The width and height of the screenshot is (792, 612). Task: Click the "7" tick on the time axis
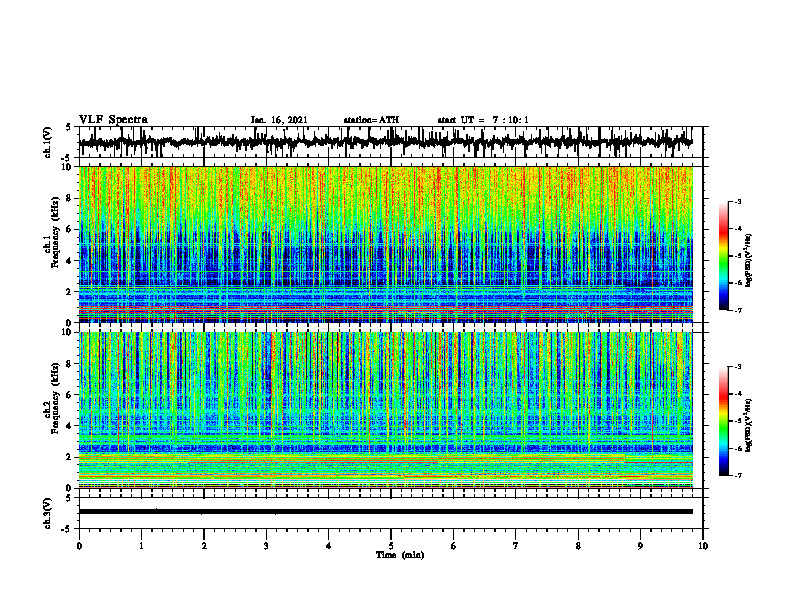tap(516, 546)
